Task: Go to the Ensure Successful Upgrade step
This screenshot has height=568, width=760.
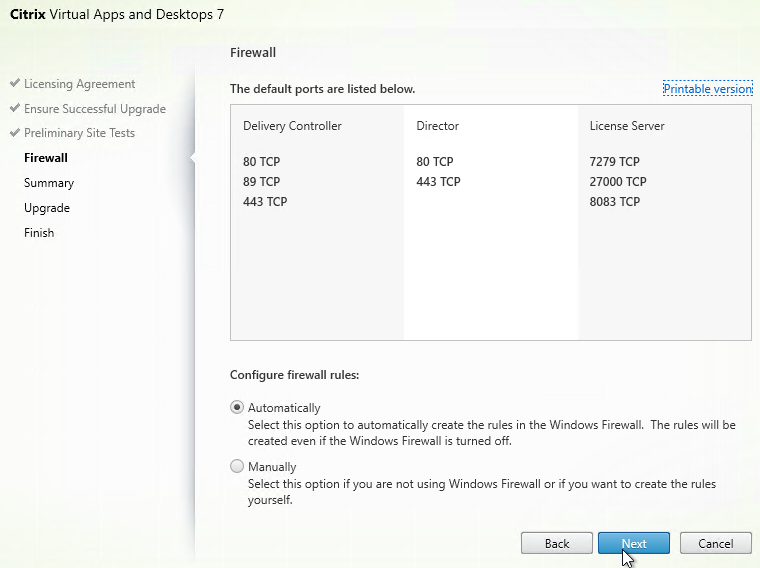Action: [x=95, y=109]
